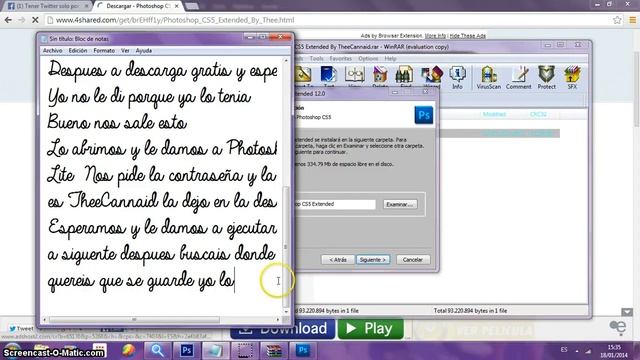Click the < Atrás button

338,260
